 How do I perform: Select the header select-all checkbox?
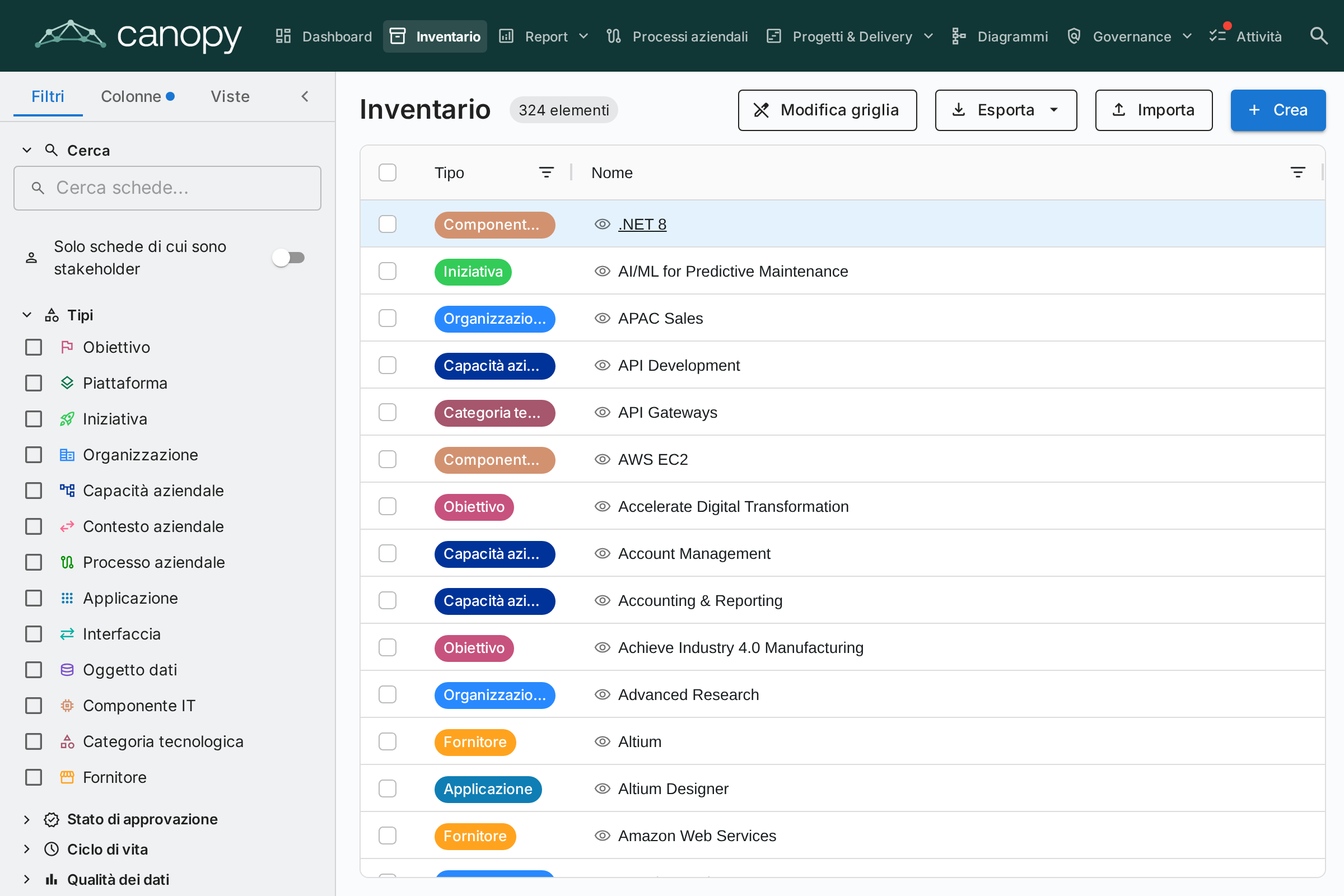[x=388, y=172]
